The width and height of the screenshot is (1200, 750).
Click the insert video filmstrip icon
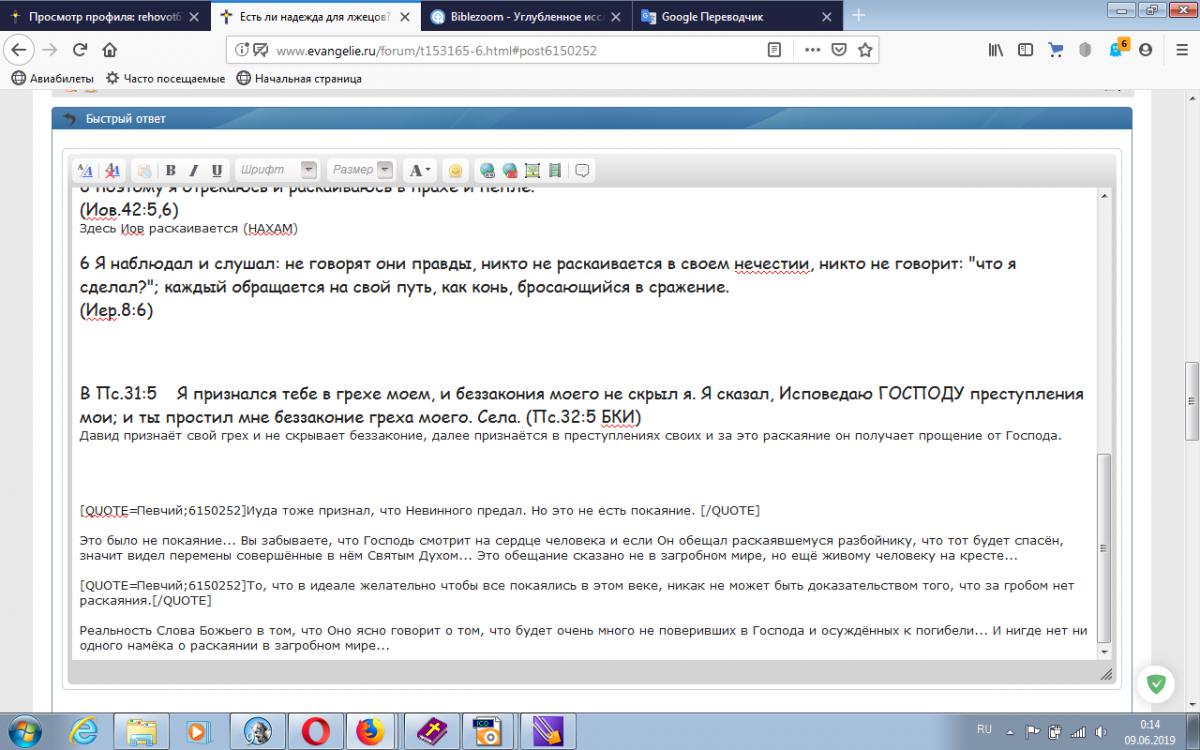555,170
